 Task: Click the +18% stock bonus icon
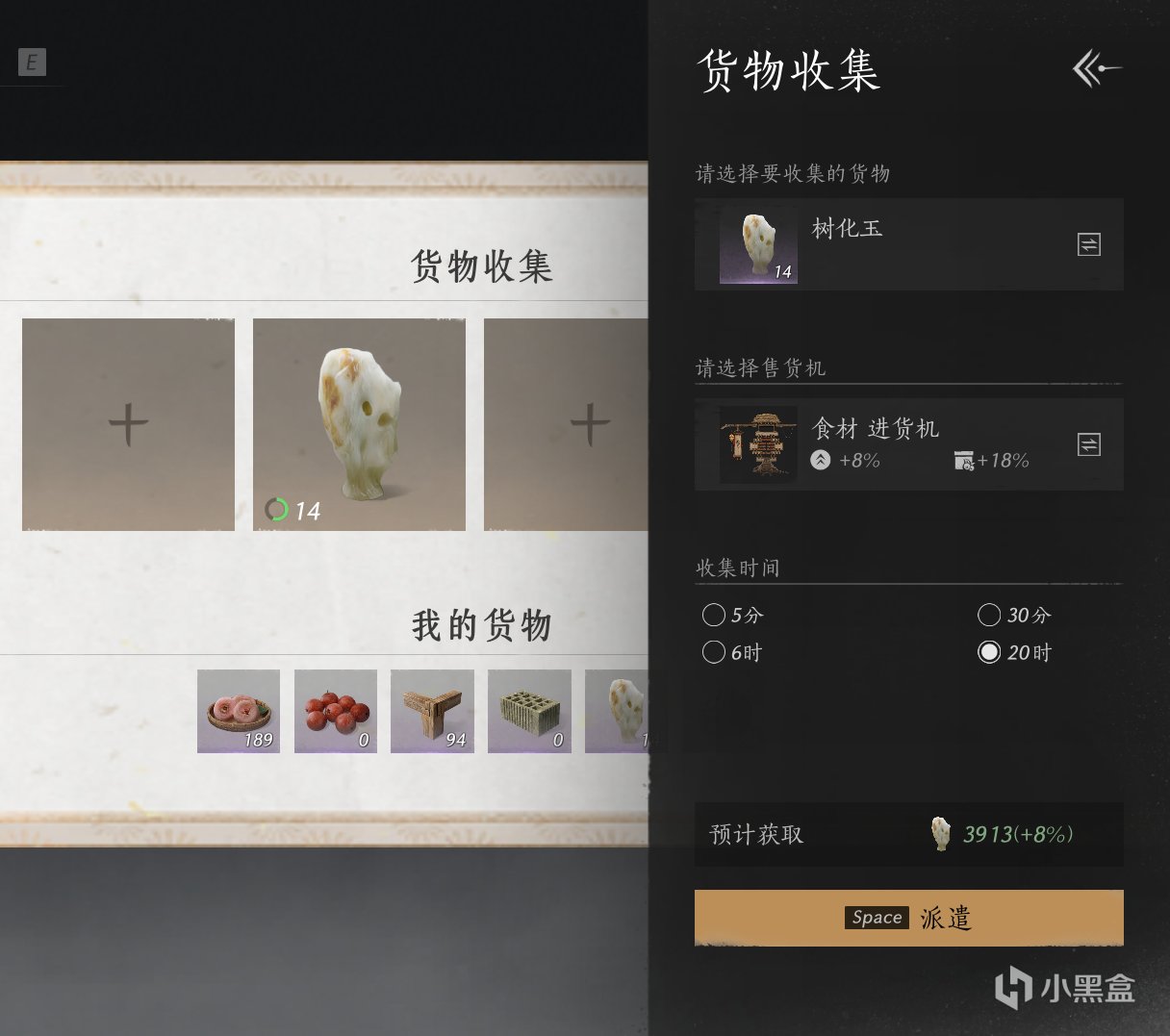pos(964,461)
